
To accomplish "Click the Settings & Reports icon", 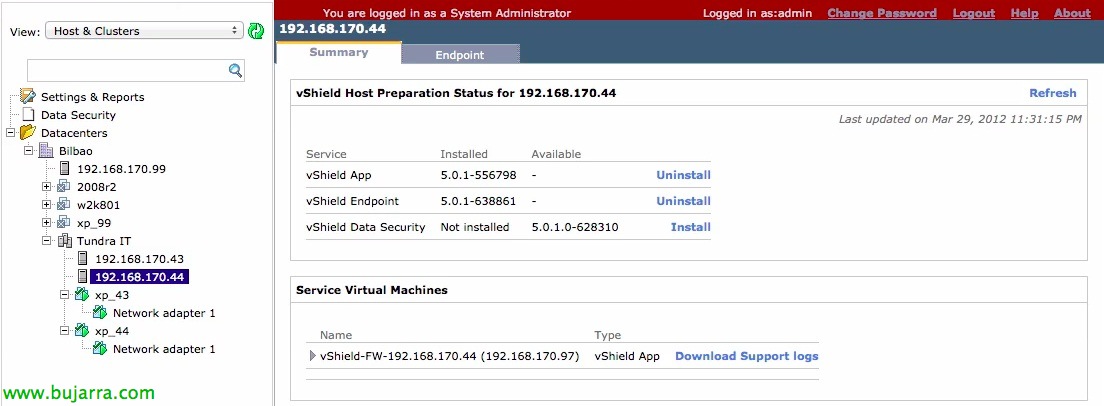I will (x=27, y=96).
